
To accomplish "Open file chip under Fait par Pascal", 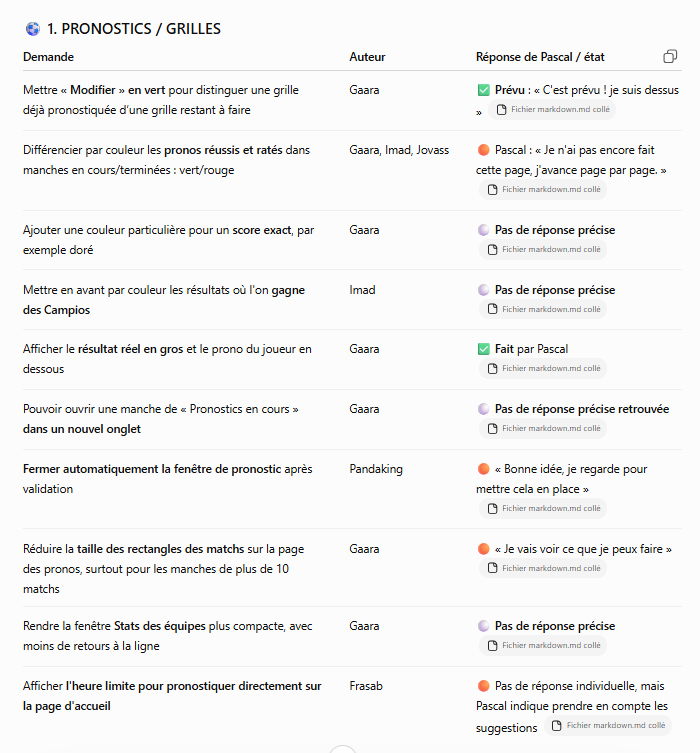I will [543, 368].
